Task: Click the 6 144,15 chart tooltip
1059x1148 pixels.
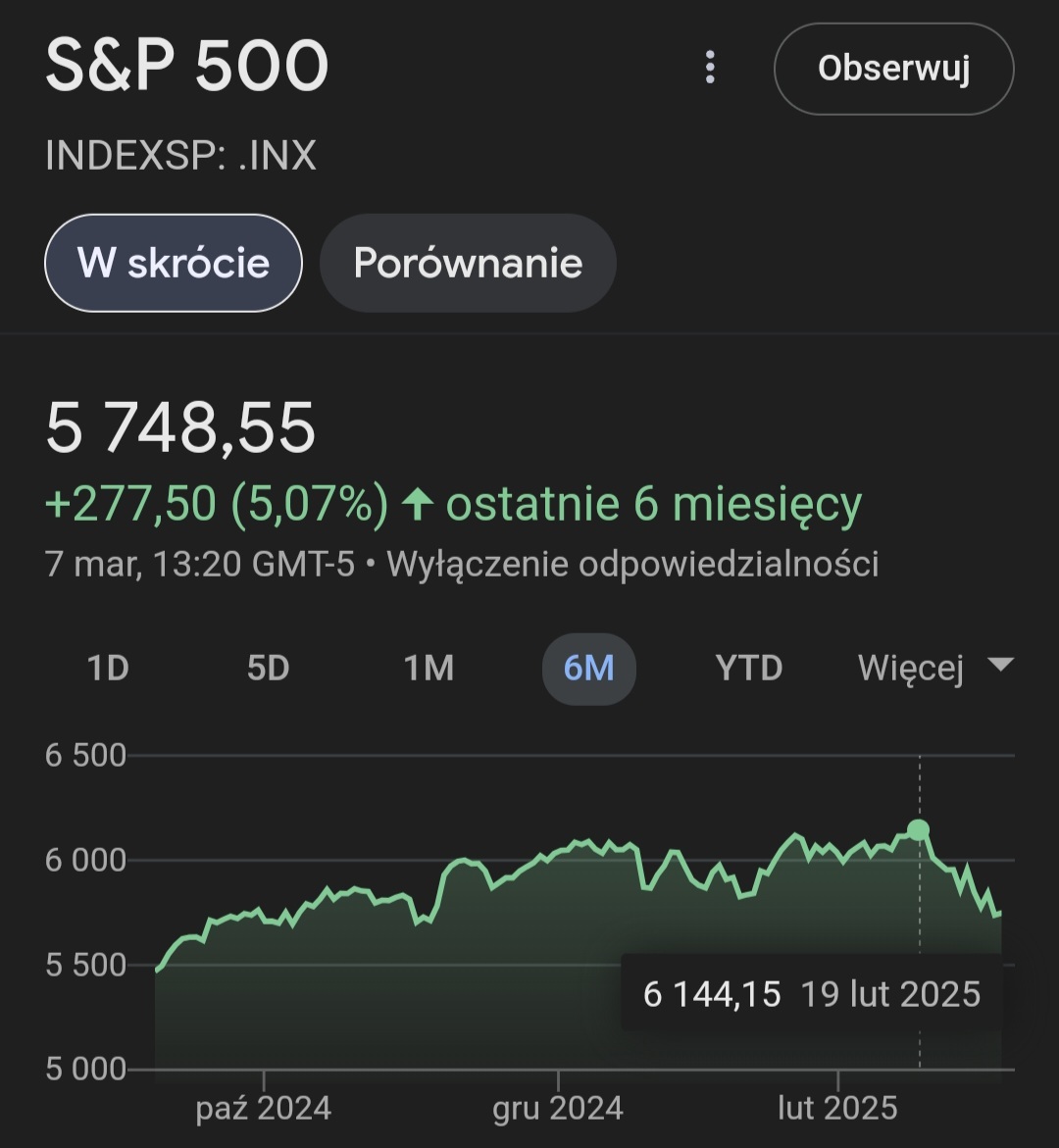Action: pos(811,994)
